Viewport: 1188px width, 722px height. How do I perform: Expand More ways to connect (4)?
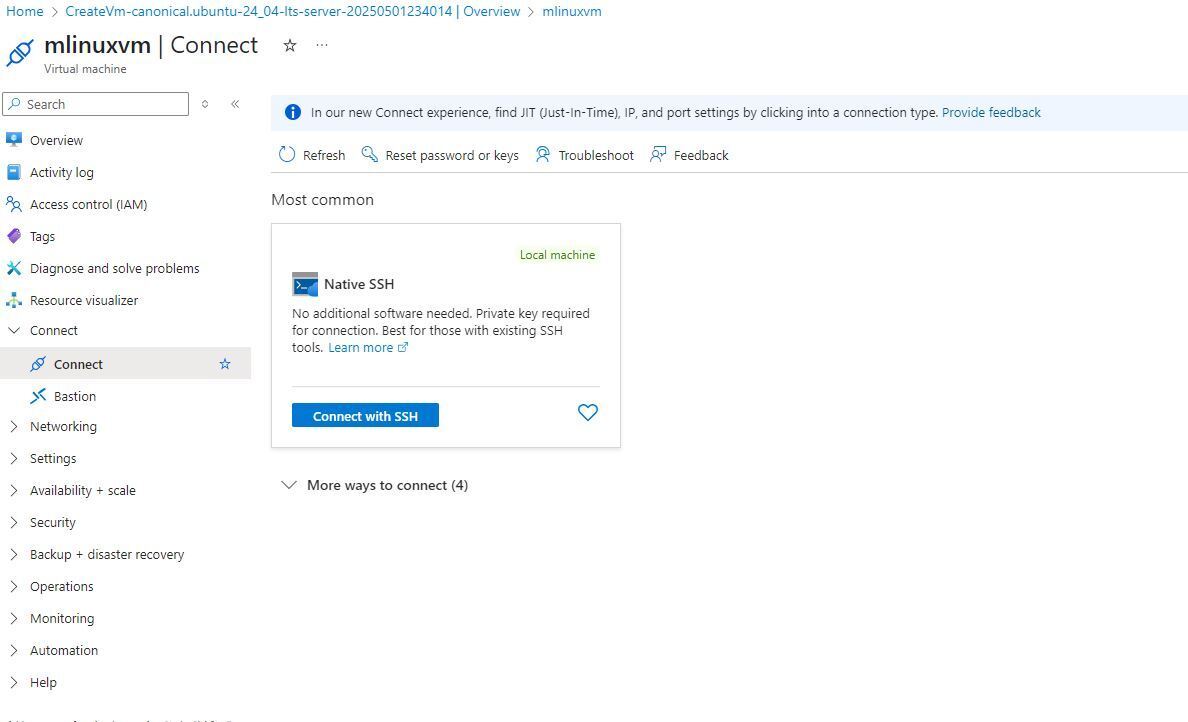[x=374, y=485]
